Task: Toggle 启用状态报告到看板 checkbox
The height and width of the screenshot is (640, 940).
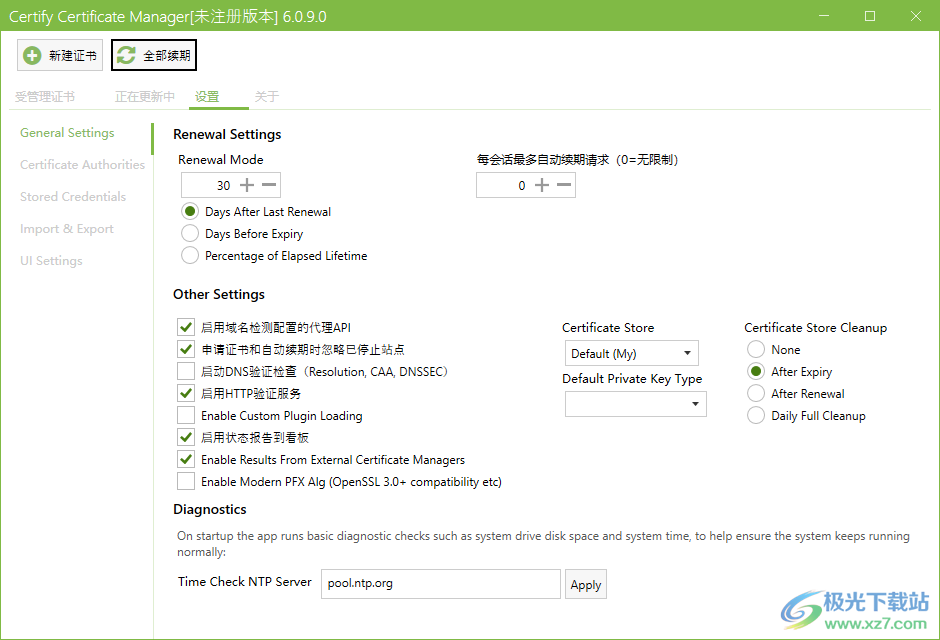Action: (186, 437)
